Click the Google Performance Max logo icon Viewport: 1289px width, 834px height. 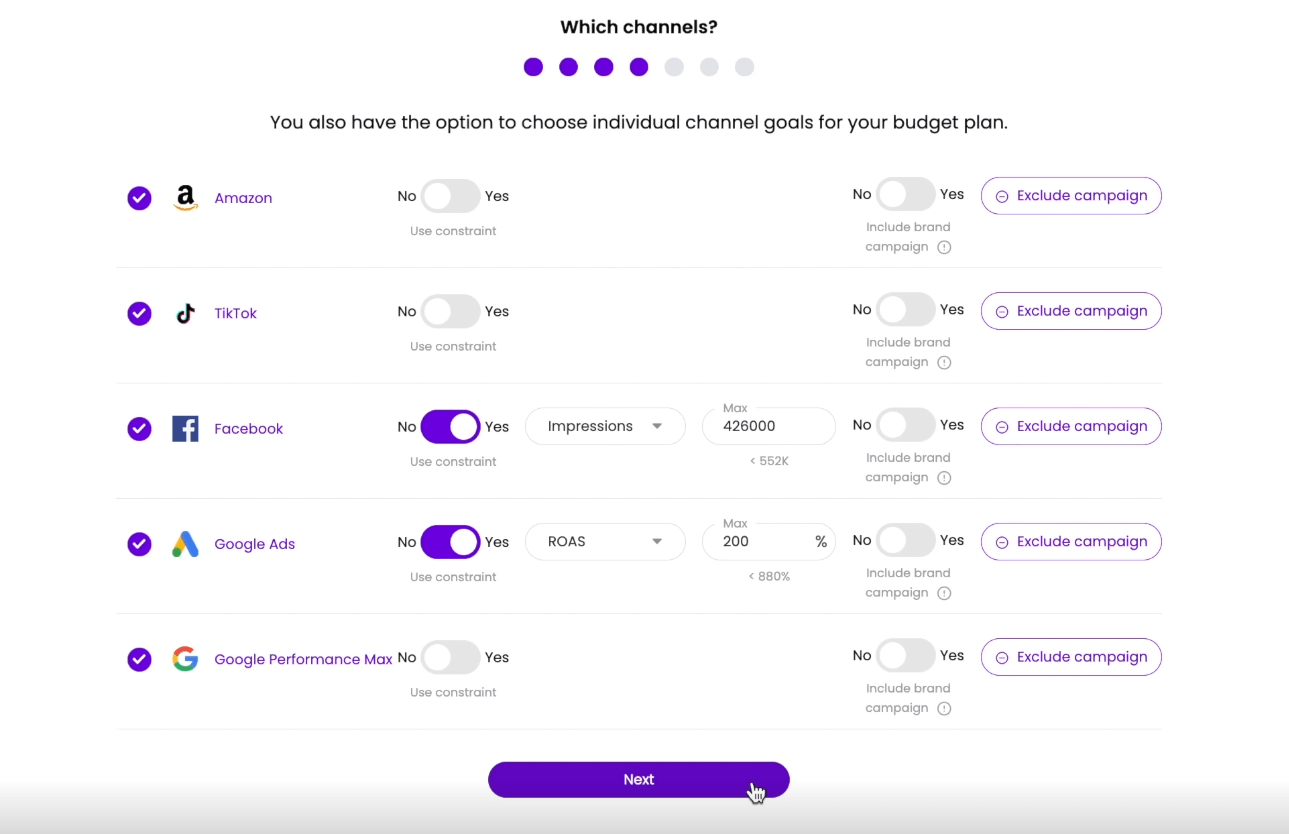pyautogui.click(x=185, y=659)
